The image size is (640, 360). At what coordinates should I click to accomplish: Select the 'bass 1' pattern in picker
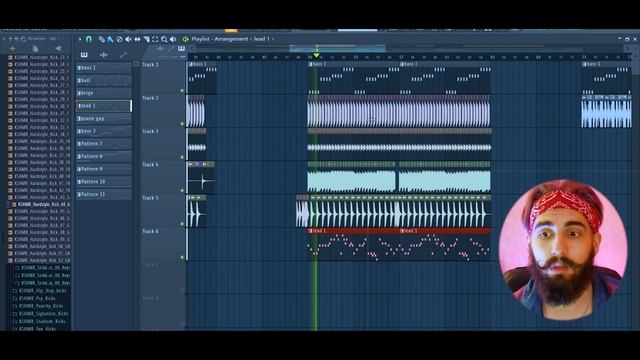pyautogui.click(x=104, y=68)
